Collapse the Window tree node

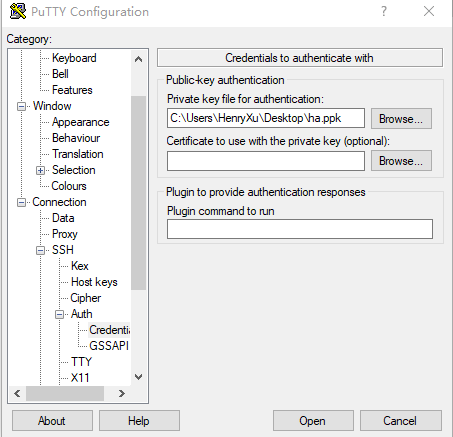click(21, 106)
